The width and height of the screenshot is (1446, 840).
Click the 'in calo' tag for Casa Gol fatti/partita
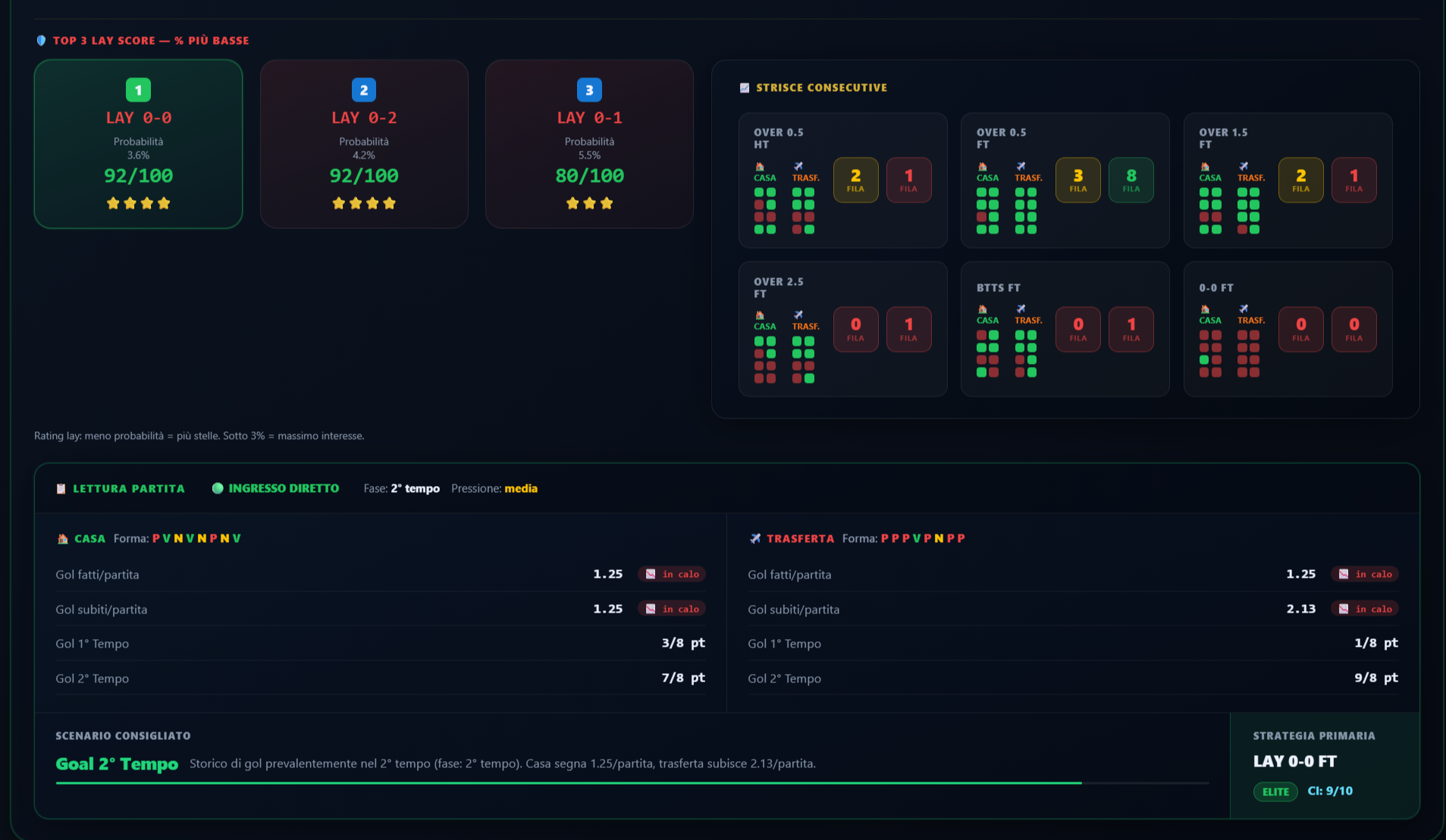672,574
